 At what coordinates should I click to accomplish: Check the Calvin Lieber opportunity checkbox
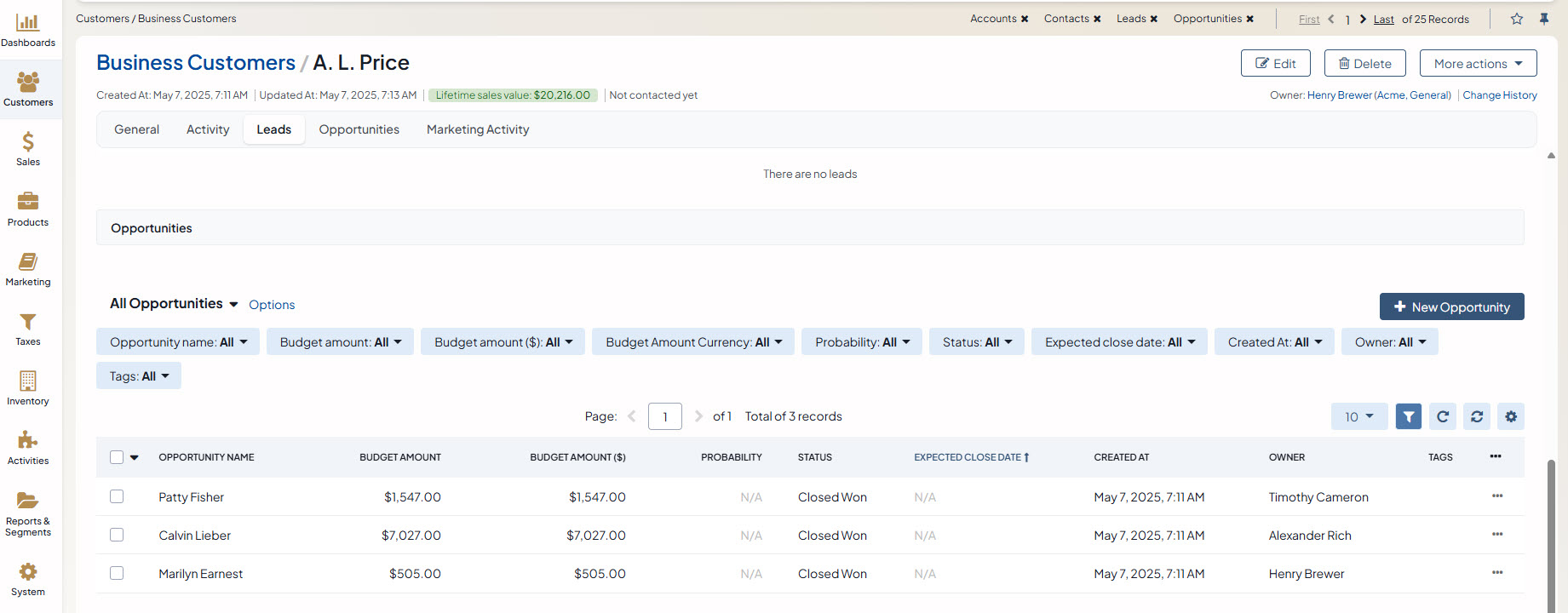coord(117,535)
